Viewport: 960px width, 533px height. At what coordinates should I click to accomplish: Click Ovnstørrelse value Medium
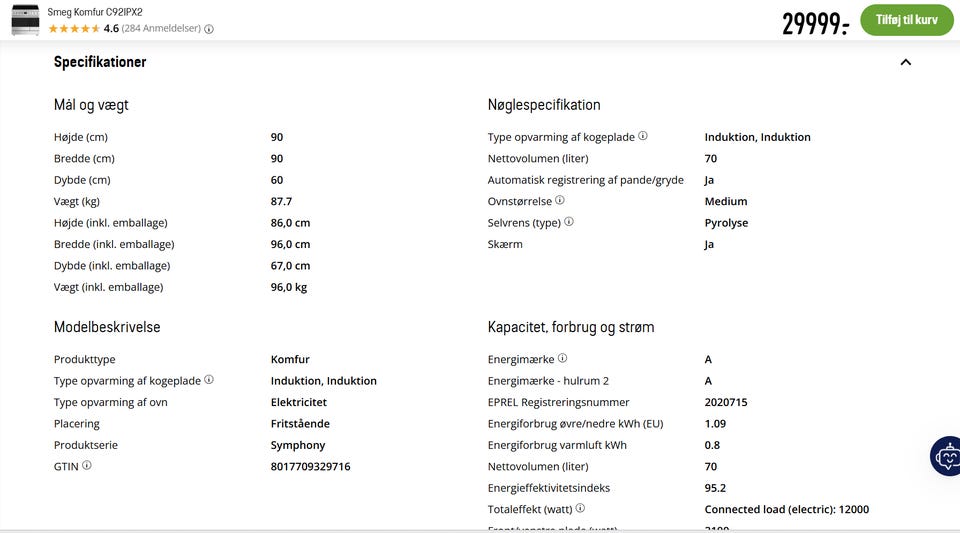726,201
